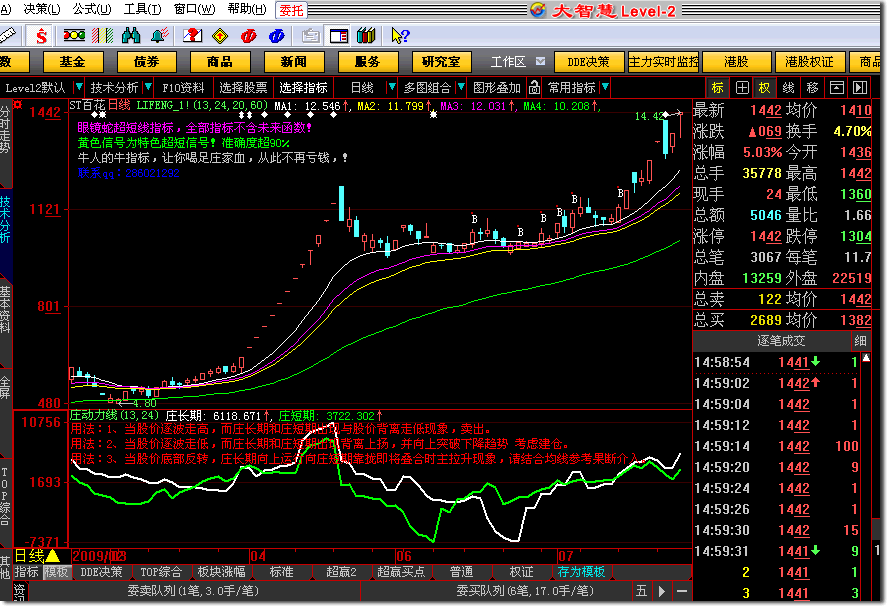The height and width of the screenshot is (608, 890).
Task: Open the binoculars search tool
Action: point(131,36)
